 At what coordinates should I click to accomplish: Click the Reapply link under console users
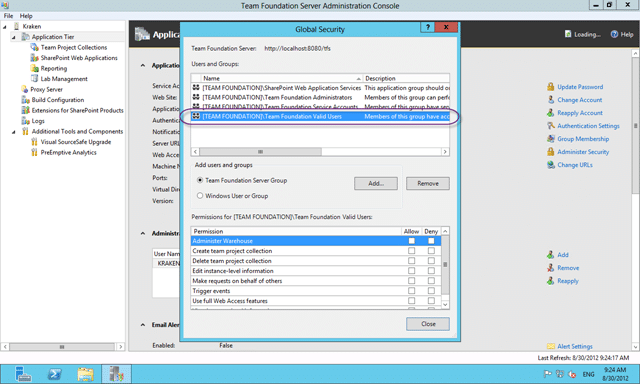coord(568,281)
